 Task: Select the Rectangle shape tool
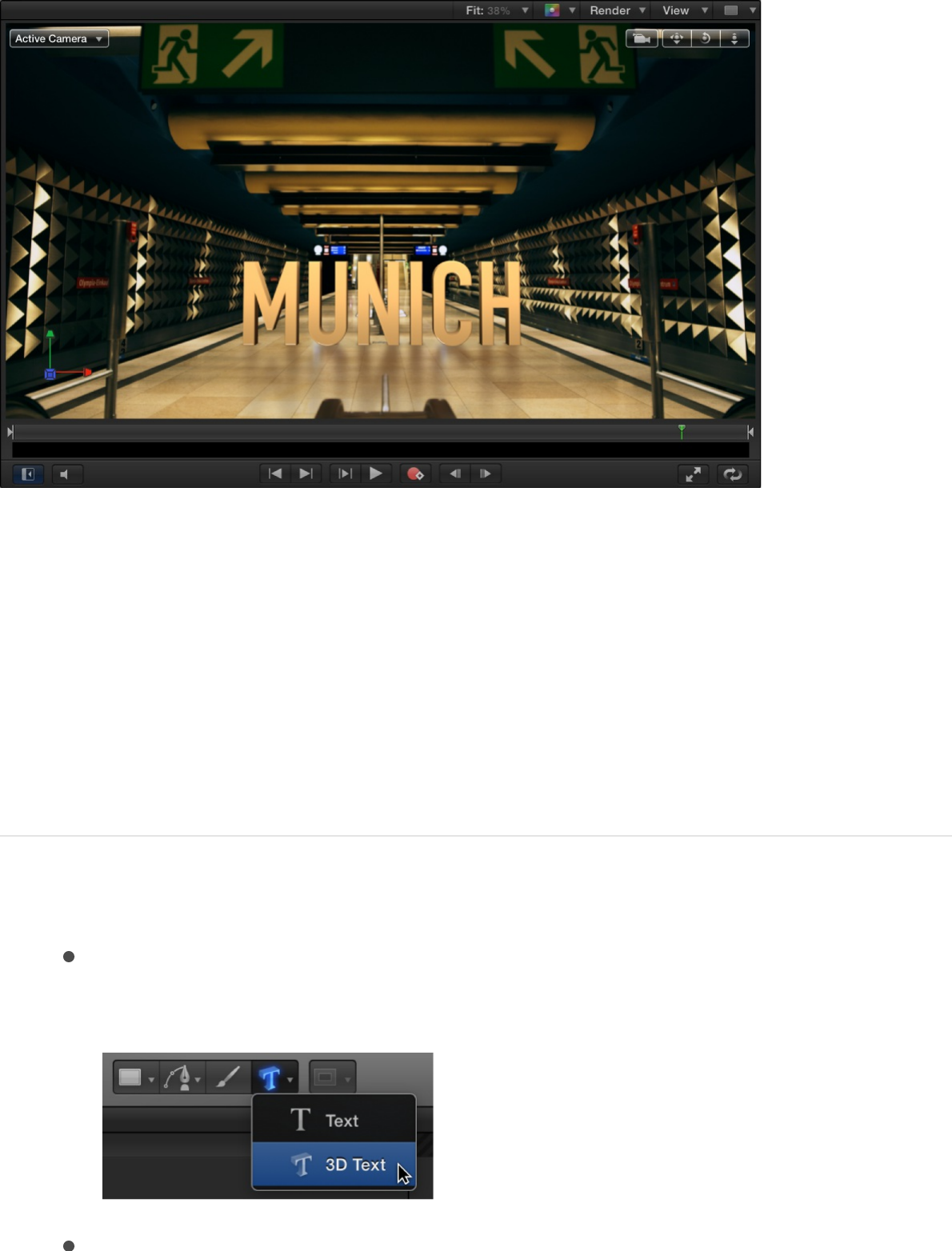130,1077
